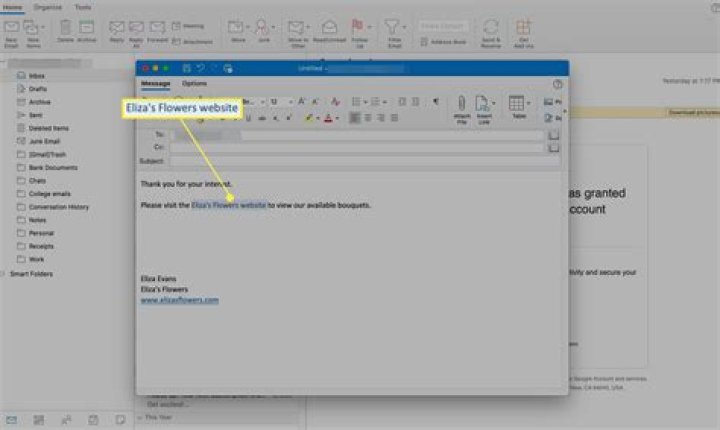Expand Smart Folders in sidebar
Screen dimensions: 720x430
3,274
